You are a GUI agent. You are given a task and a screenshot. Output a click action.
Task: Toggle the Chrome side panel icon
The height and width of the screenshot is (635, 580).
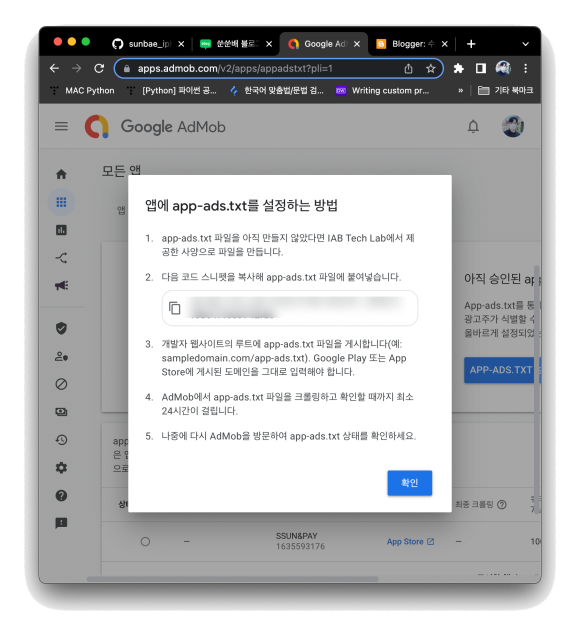click(x=481, y=68)
